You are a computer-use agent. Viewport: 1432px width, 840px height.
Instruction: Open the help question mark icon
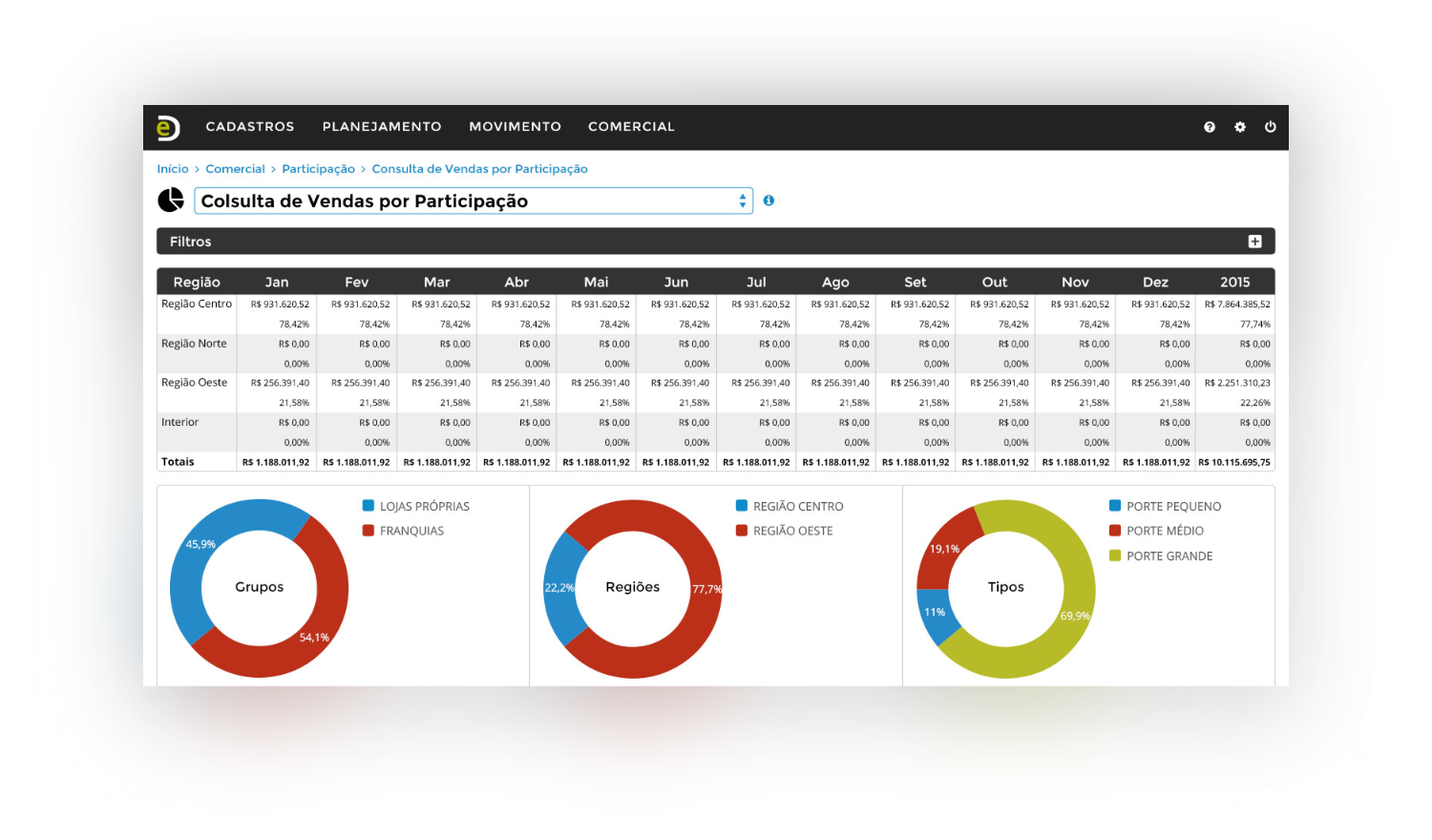pos(1210,127)
